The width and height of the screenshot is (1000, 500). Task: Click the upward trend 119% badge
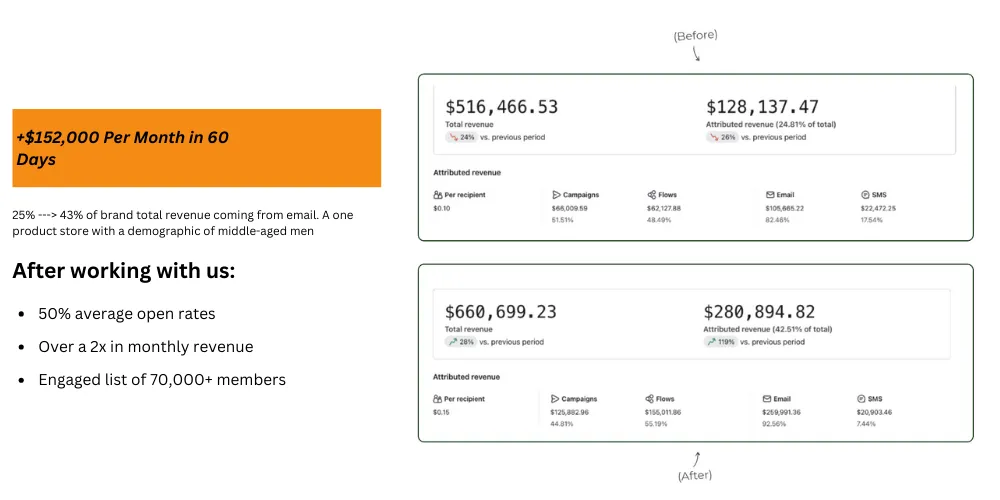click(x=721, y=341)
